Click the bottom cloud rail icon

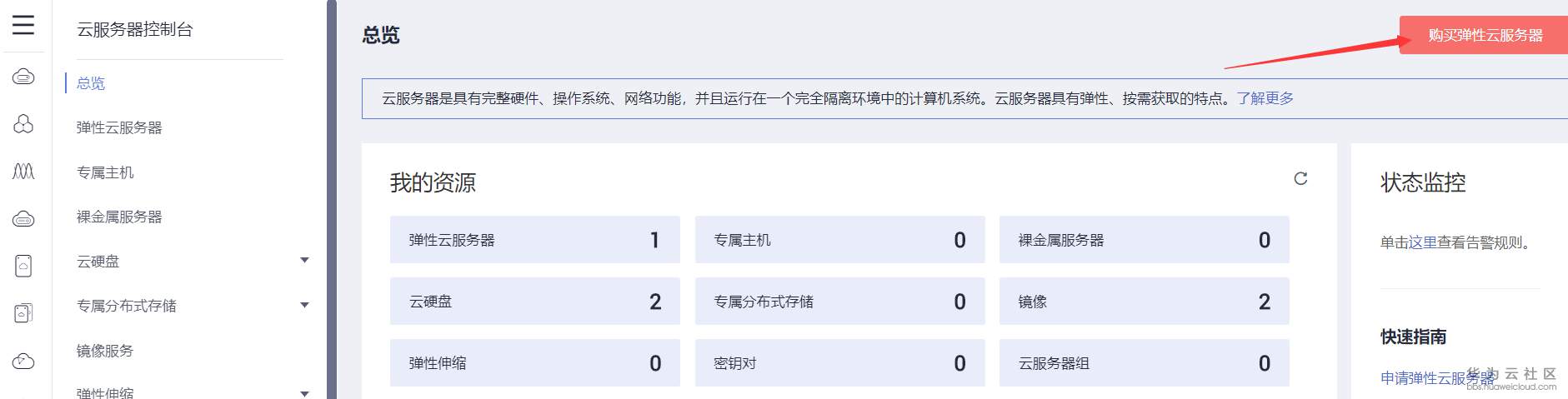tap(23, 361)
